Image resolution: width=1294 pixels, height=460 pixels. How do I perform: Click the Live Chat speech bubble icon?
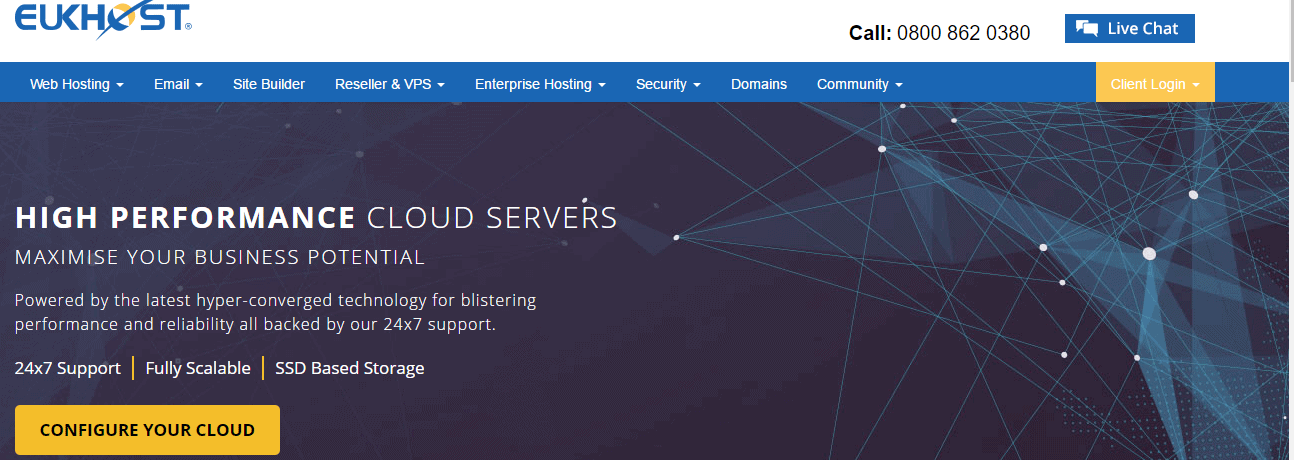(1087, 29)
